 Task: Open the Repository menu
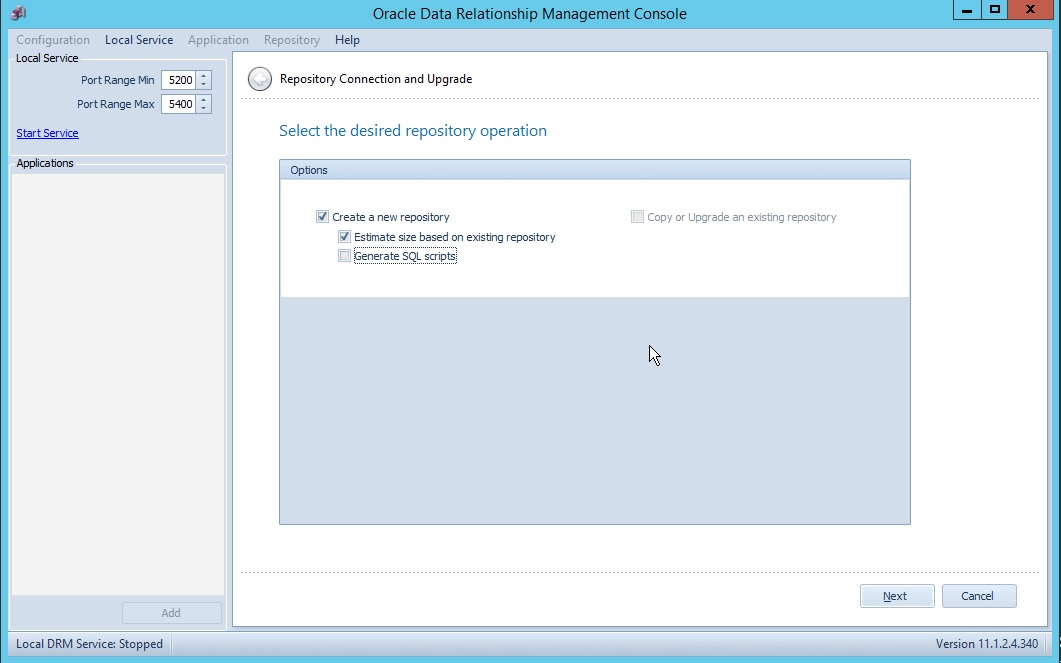pos(291,40)
